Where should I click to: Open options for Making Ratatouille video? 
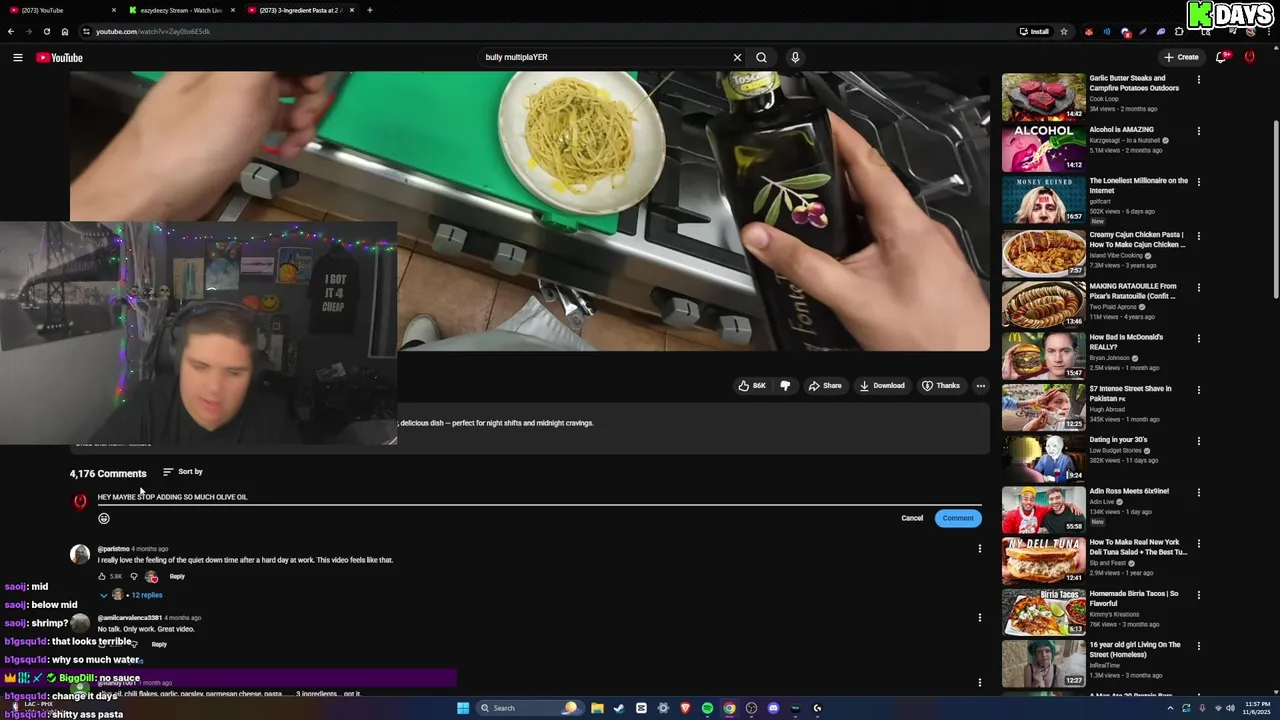(1199, 287)
